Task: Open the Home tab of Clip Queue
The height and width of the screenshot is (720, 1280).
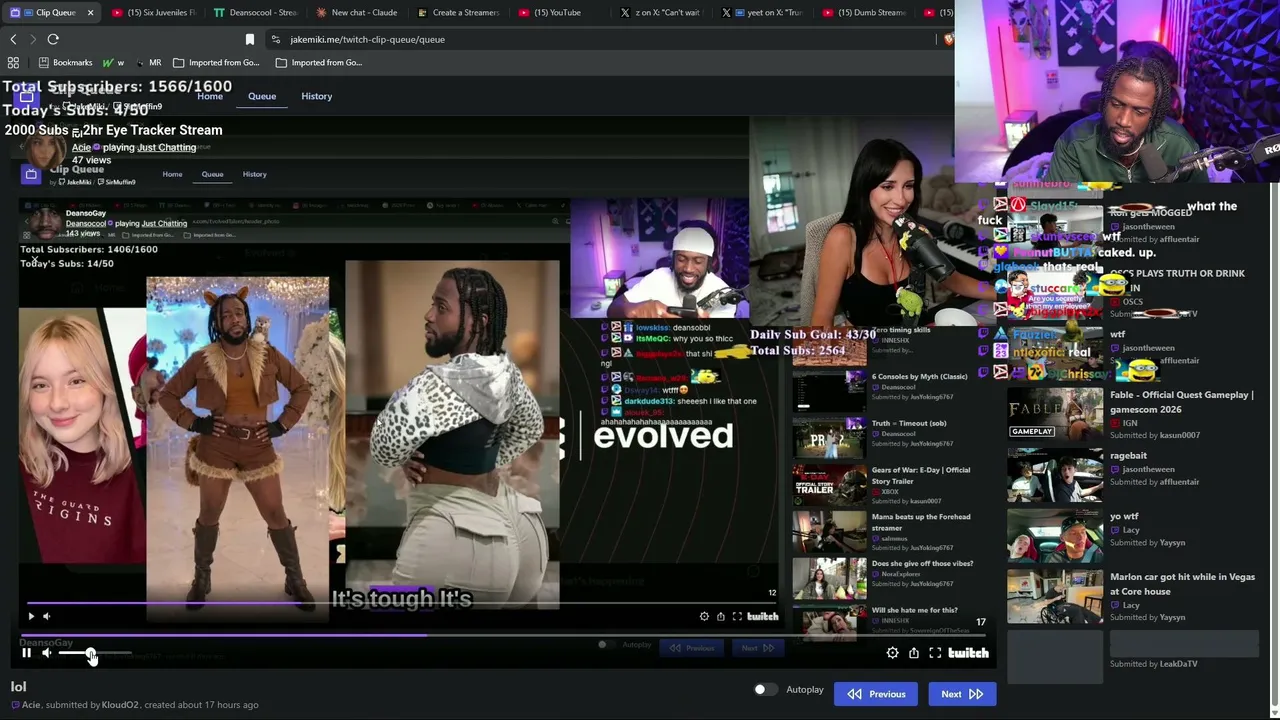Action: (x=210, y=96)
